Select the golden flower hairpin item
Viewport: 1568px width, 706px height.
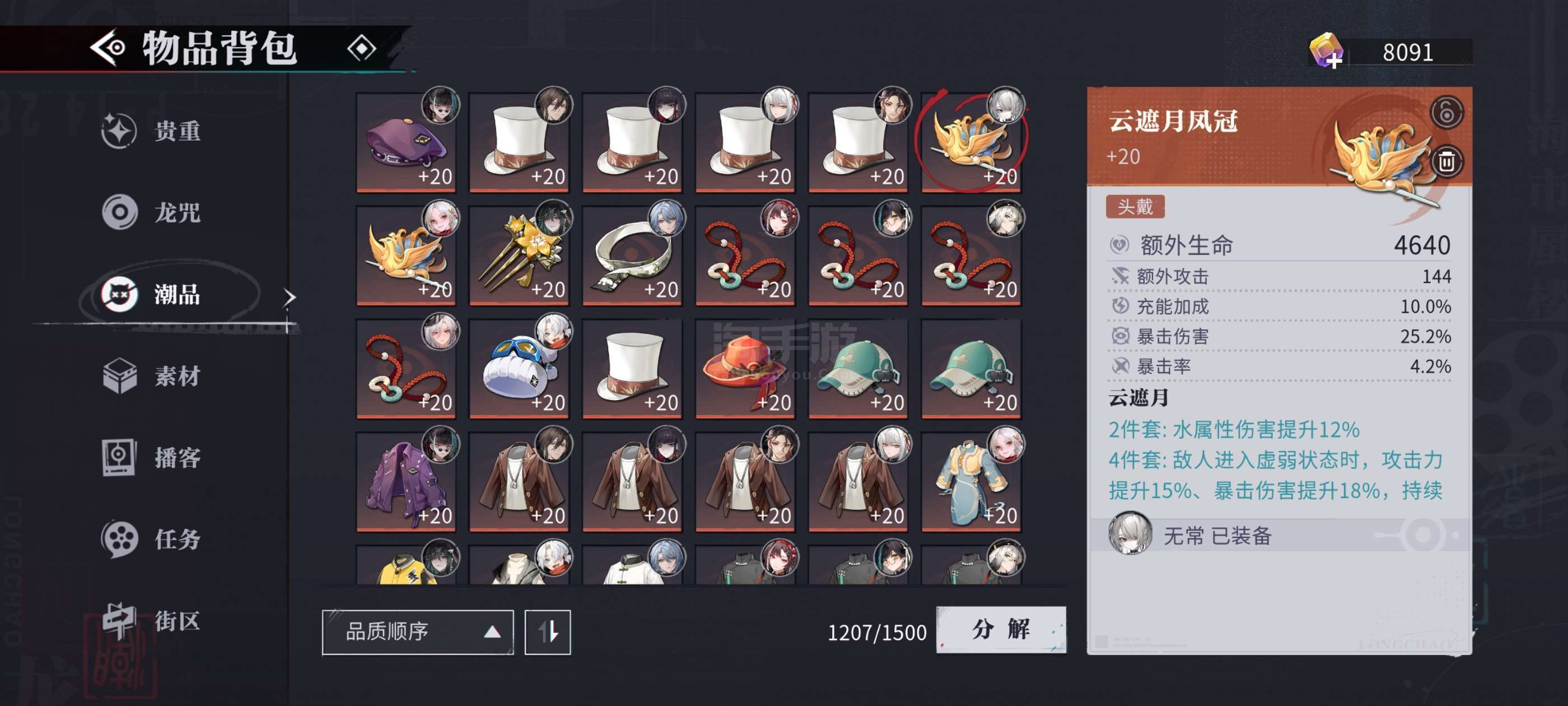click(x=519, y=256)
